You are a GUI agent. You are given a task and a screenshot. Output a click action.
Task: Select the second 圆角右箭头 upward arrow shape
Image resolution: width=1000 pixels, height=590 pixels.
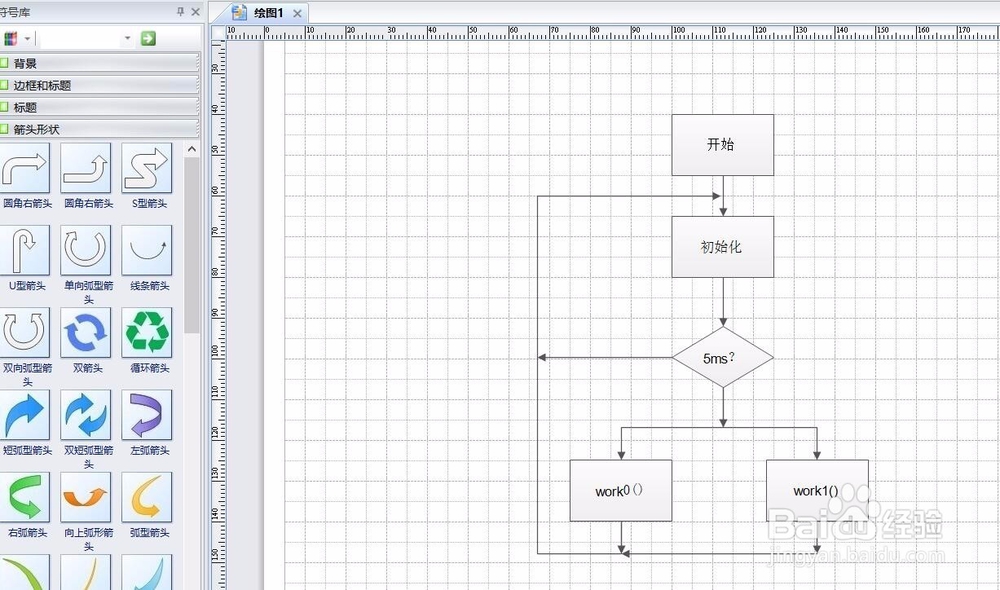[x=85, y=168]
